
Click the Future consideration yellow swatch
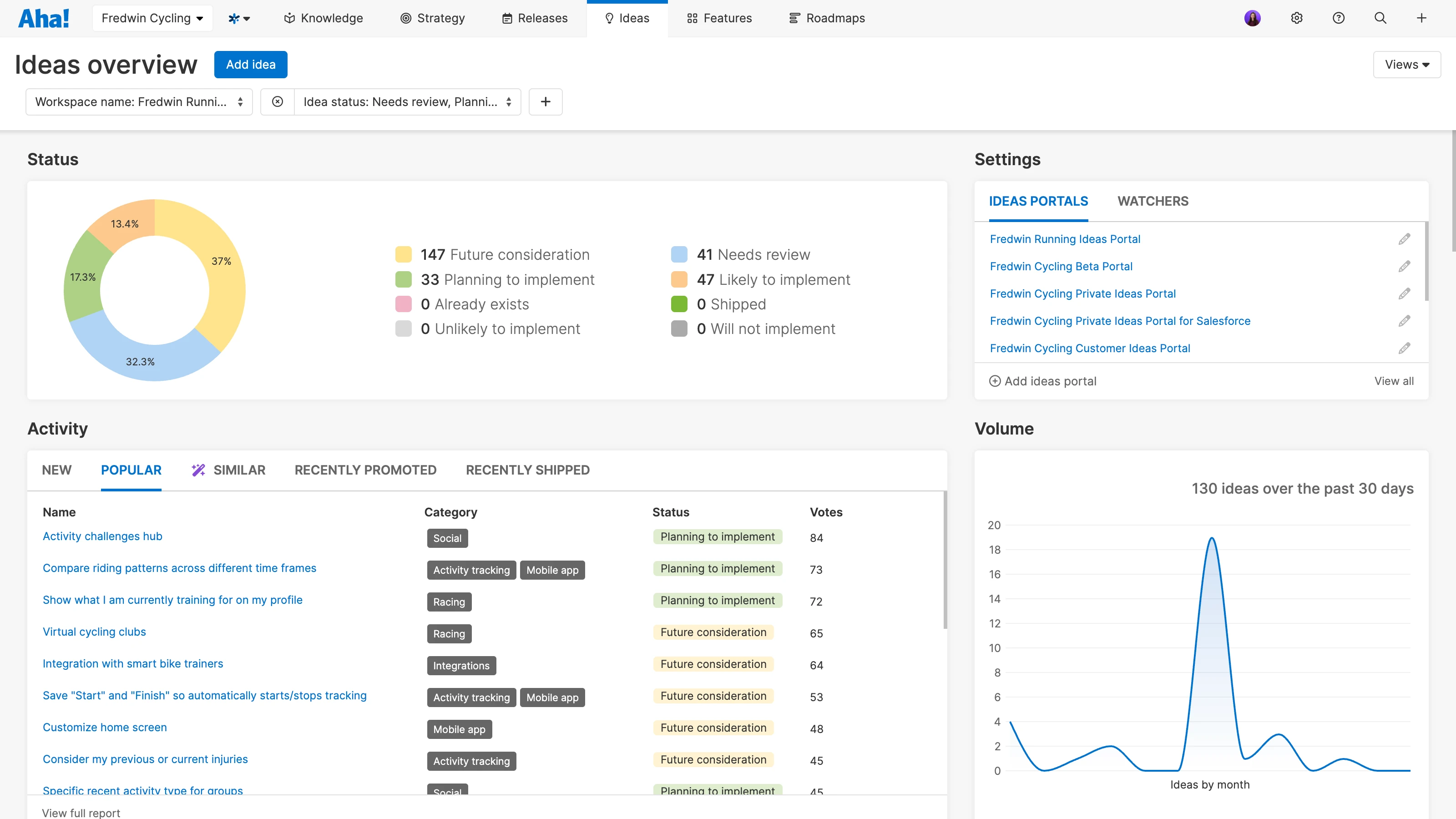(x=403, y=254)
